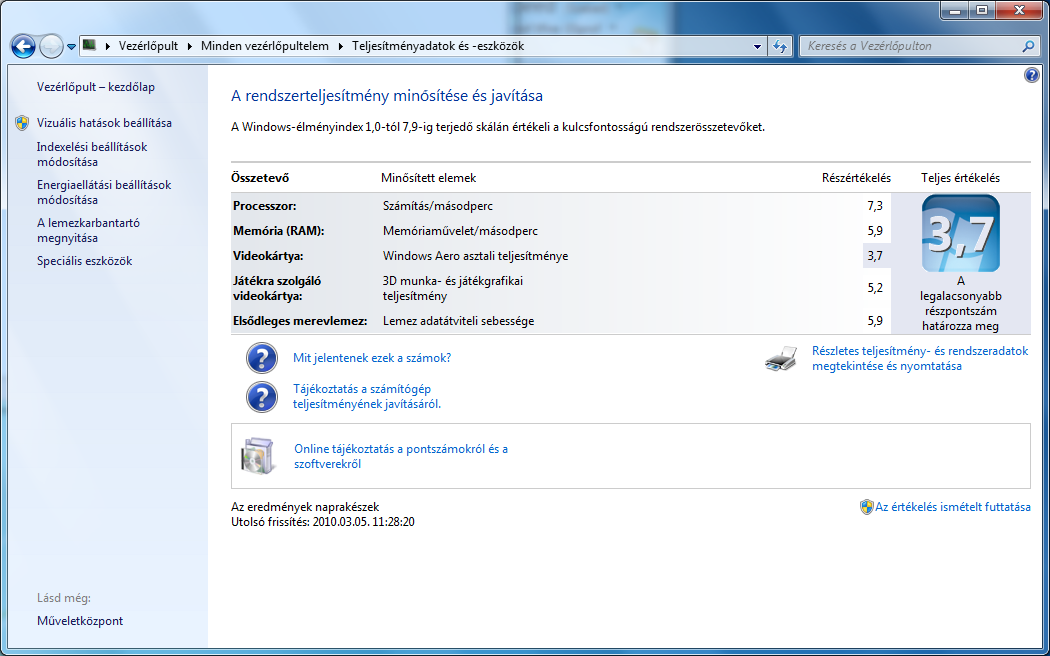The height and width of the screenshot is (656, 1050).
Task: Open help with the blue question icon
Action: point(1032,75)
